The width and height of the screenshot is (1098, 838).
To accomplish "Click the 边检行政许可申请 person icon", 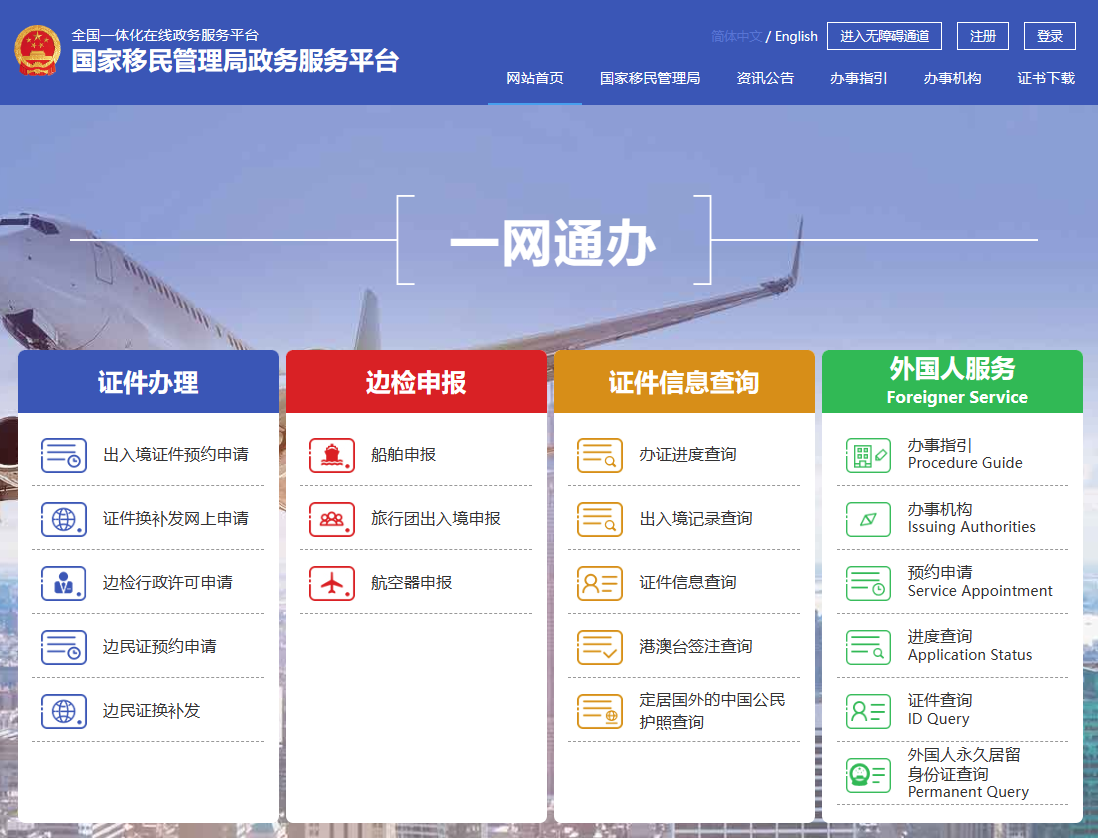I will pyautogui.click(x=64, y=583).
